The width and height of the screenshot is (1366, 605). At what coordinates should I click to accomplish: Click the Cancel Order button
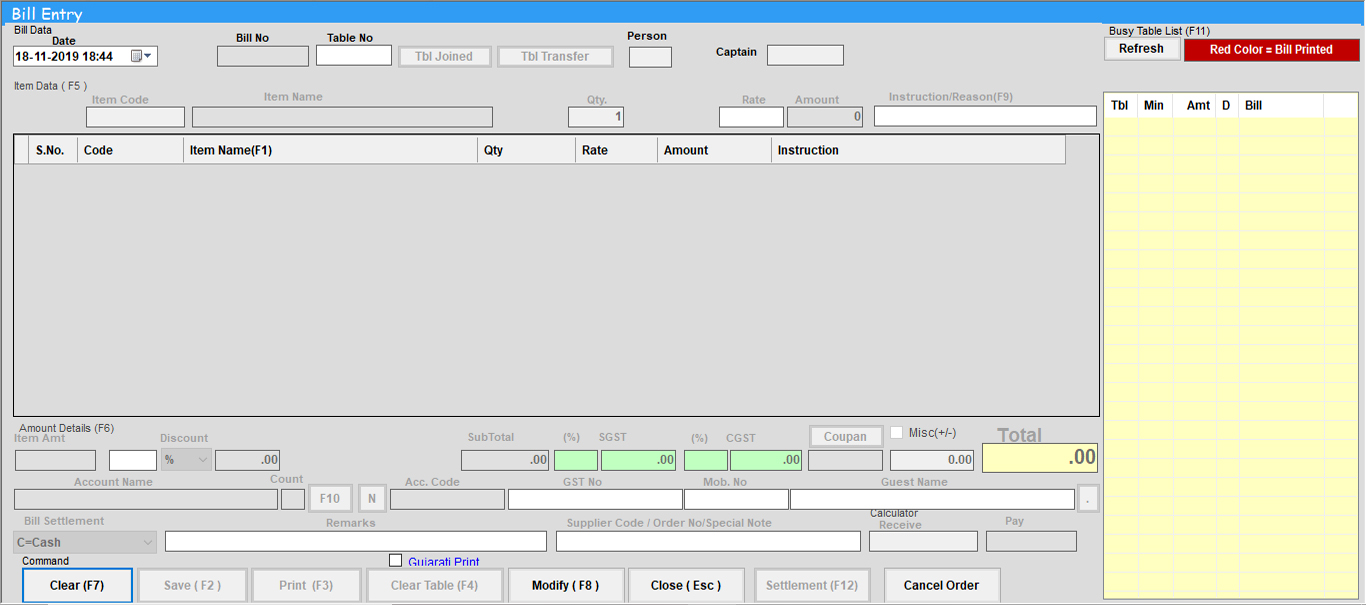tap(941, 585)
